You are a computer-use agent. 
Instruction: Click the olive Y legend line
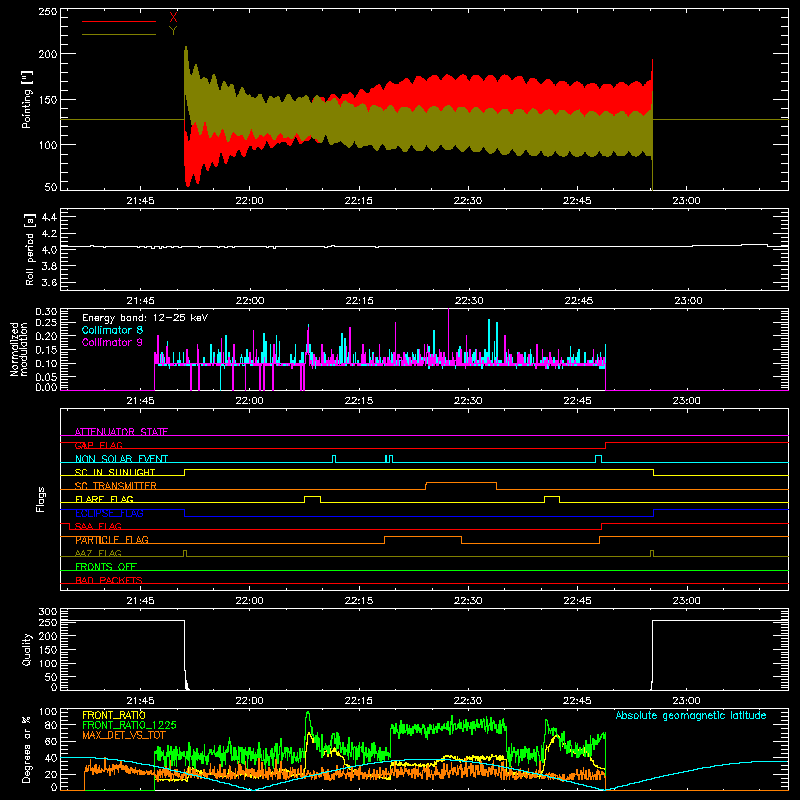coord(119,34)
